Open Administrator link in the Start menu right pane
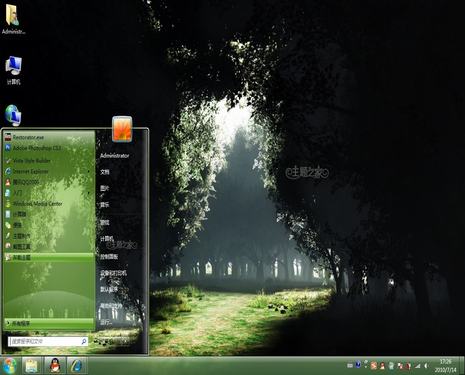This screenshot has width=465, height=375. pos(114,156)
